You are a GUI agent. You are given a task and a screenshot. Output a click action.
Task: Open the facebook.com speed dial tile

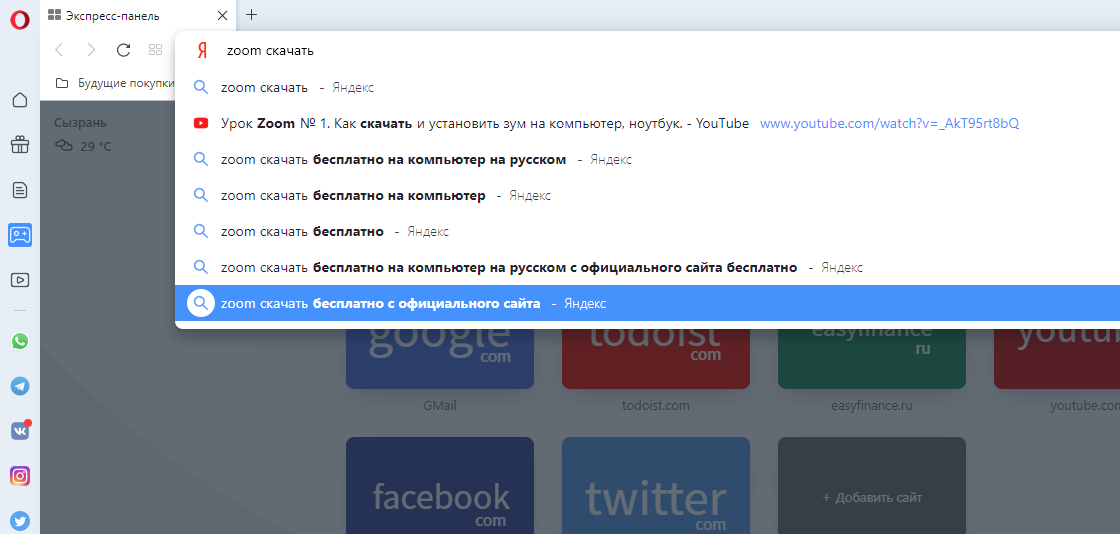440,485
